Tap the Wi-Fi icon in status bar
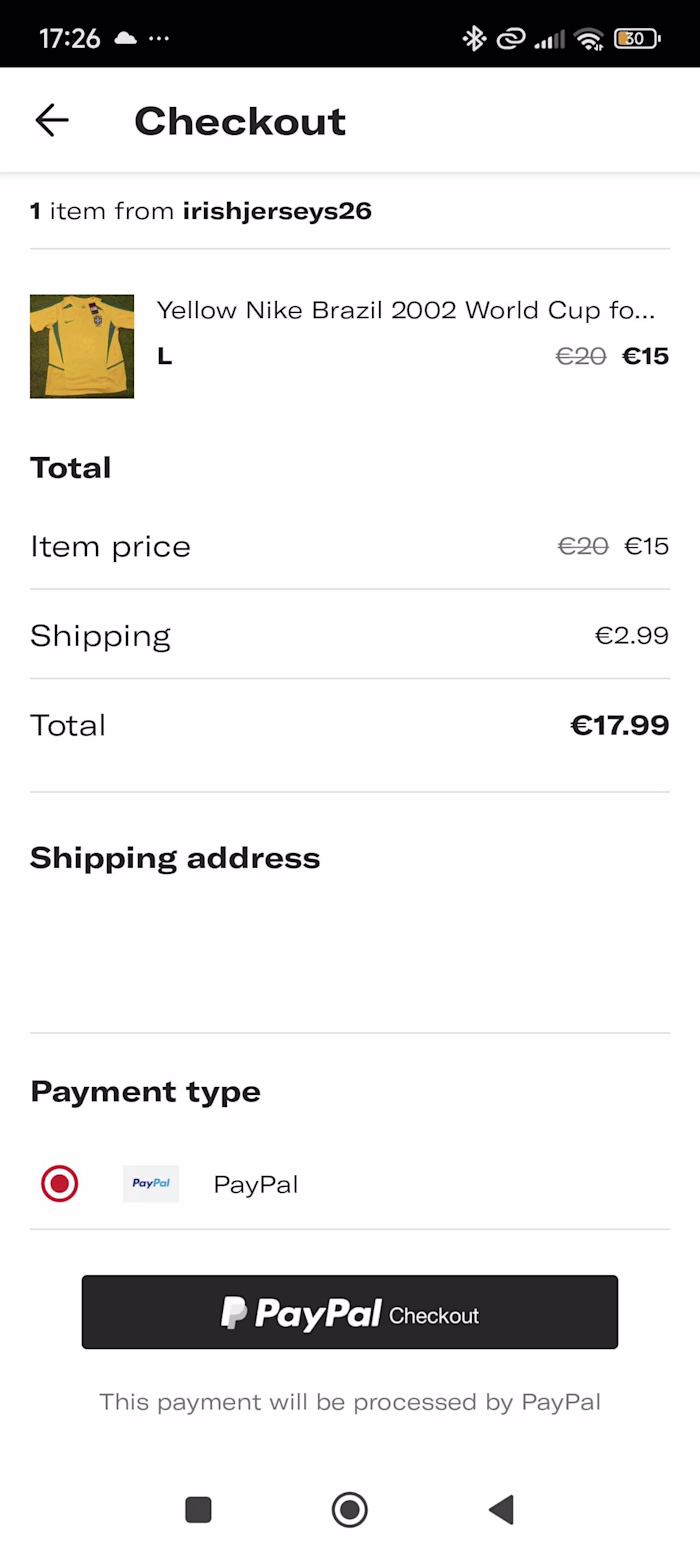700x1556 pixels. click(x=588, y=37)
